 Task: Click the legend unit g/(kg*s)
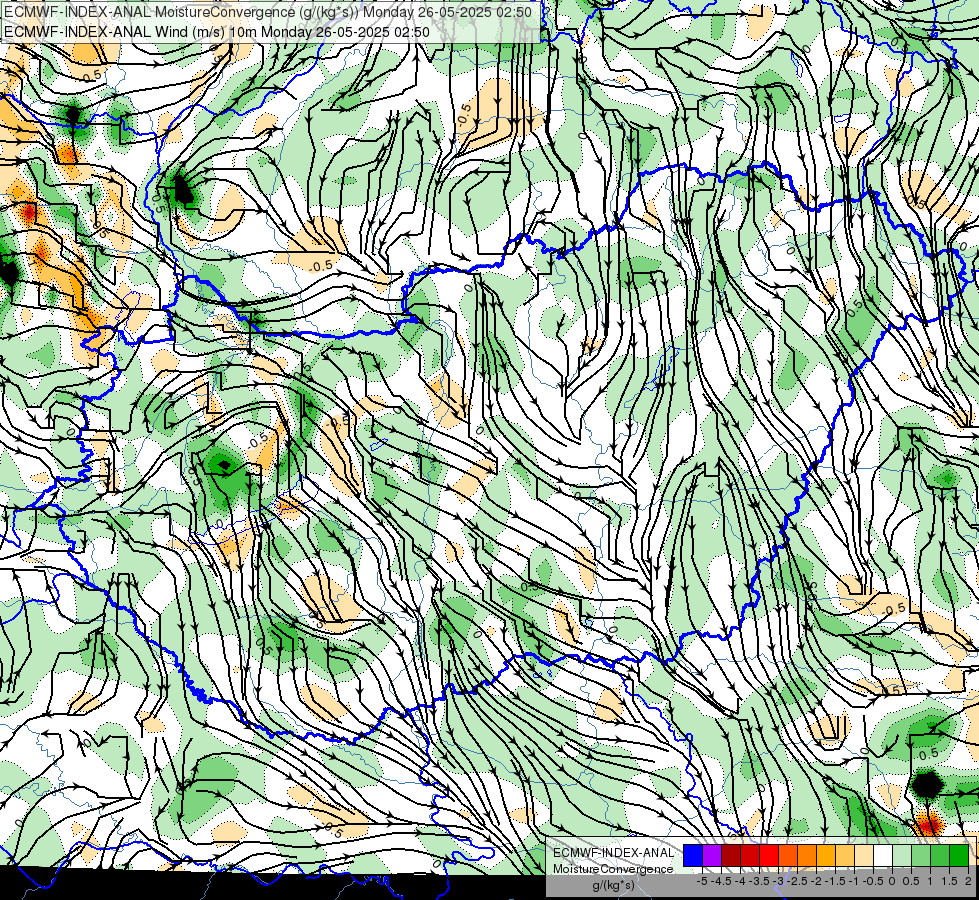click(x=613, y=886)
